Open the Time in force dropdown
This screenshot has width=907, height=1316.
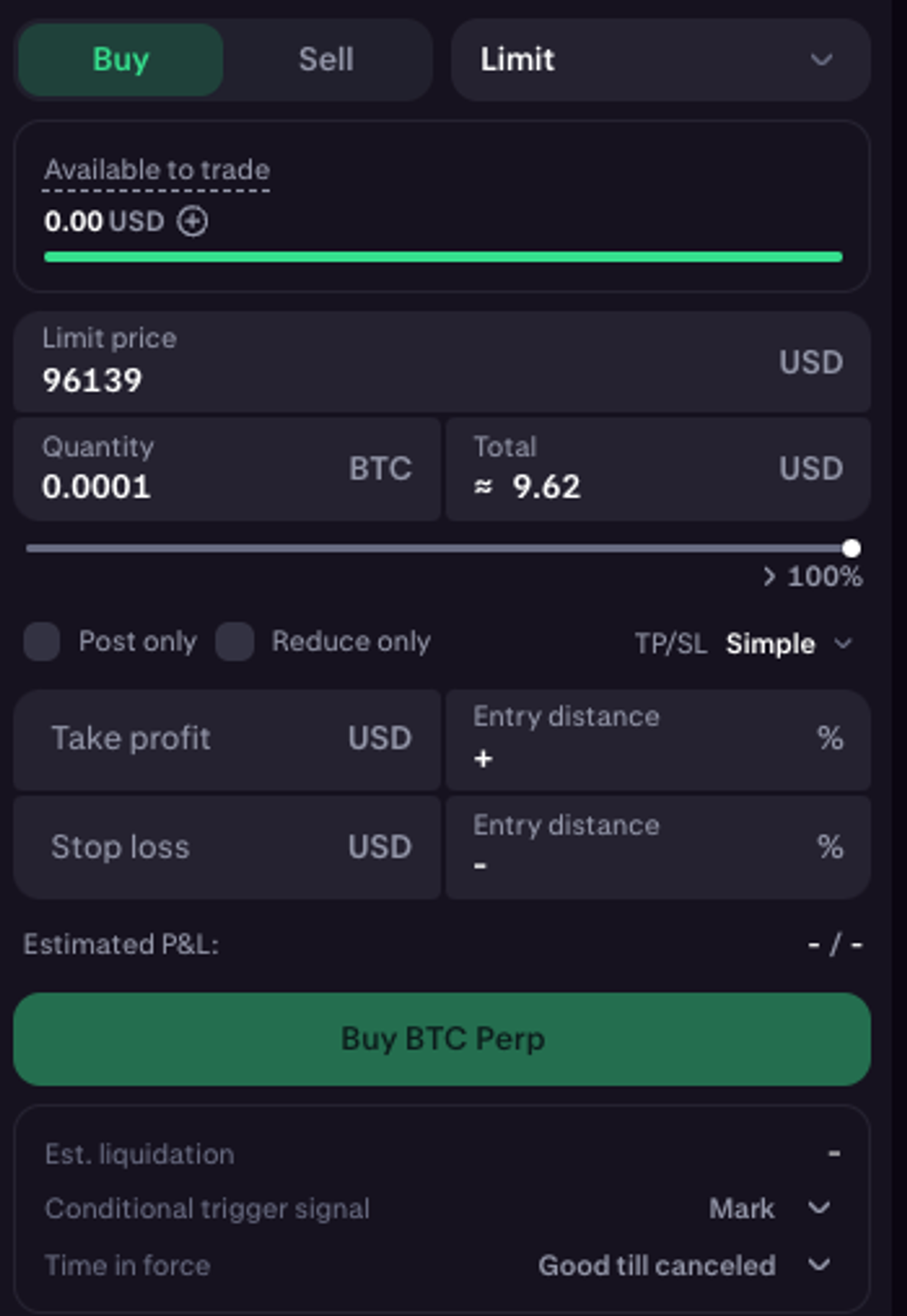pos(685,1265)
